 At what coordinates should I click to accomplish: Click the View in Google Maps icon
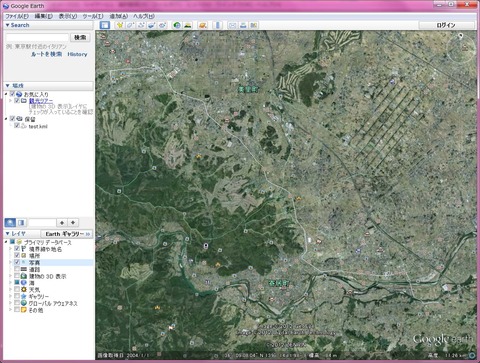(x=254, y=25)
